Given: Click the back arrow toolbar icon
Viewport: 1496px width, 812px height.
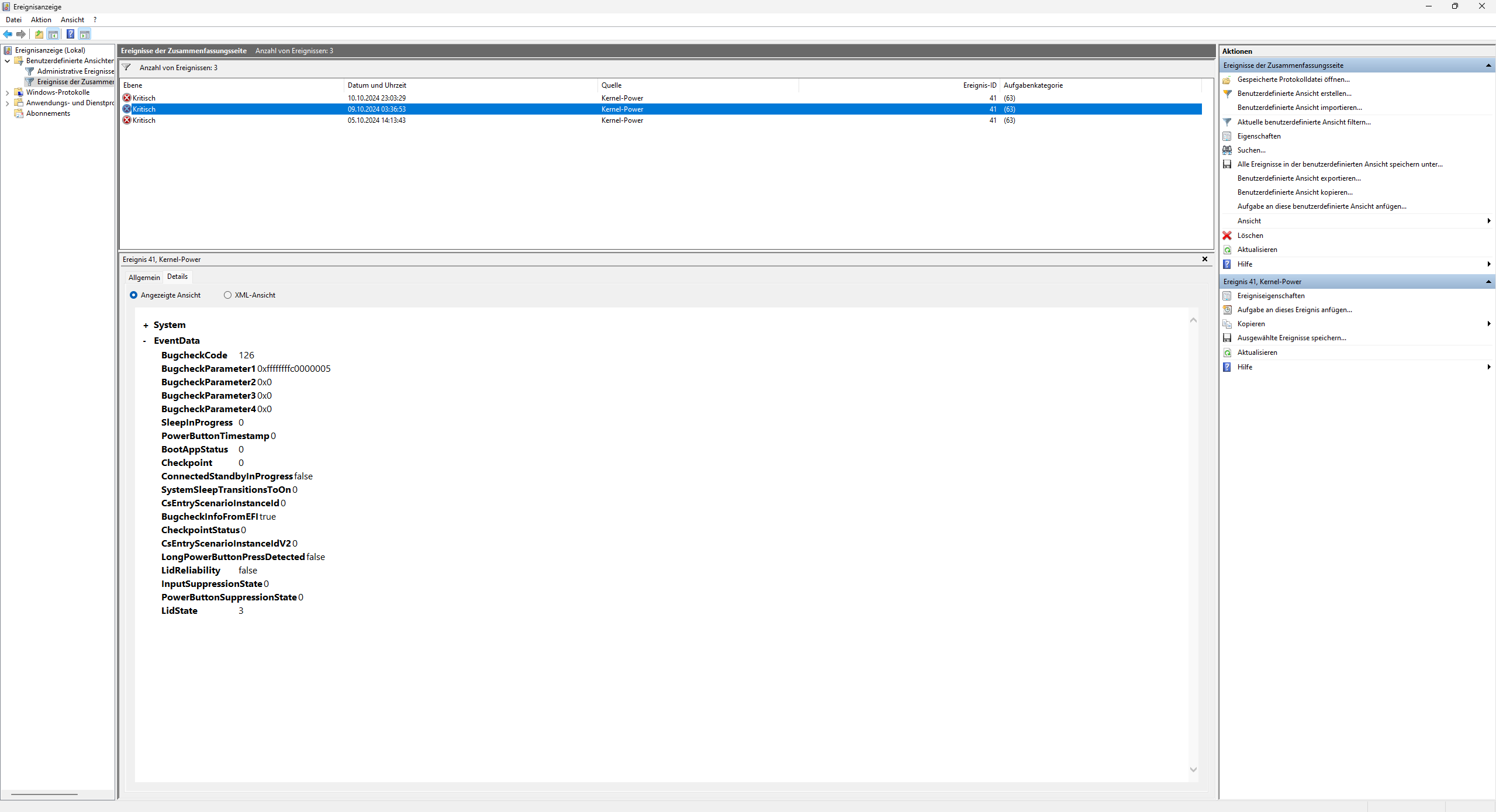Looking at the screenshot, I should click(8, 34).
